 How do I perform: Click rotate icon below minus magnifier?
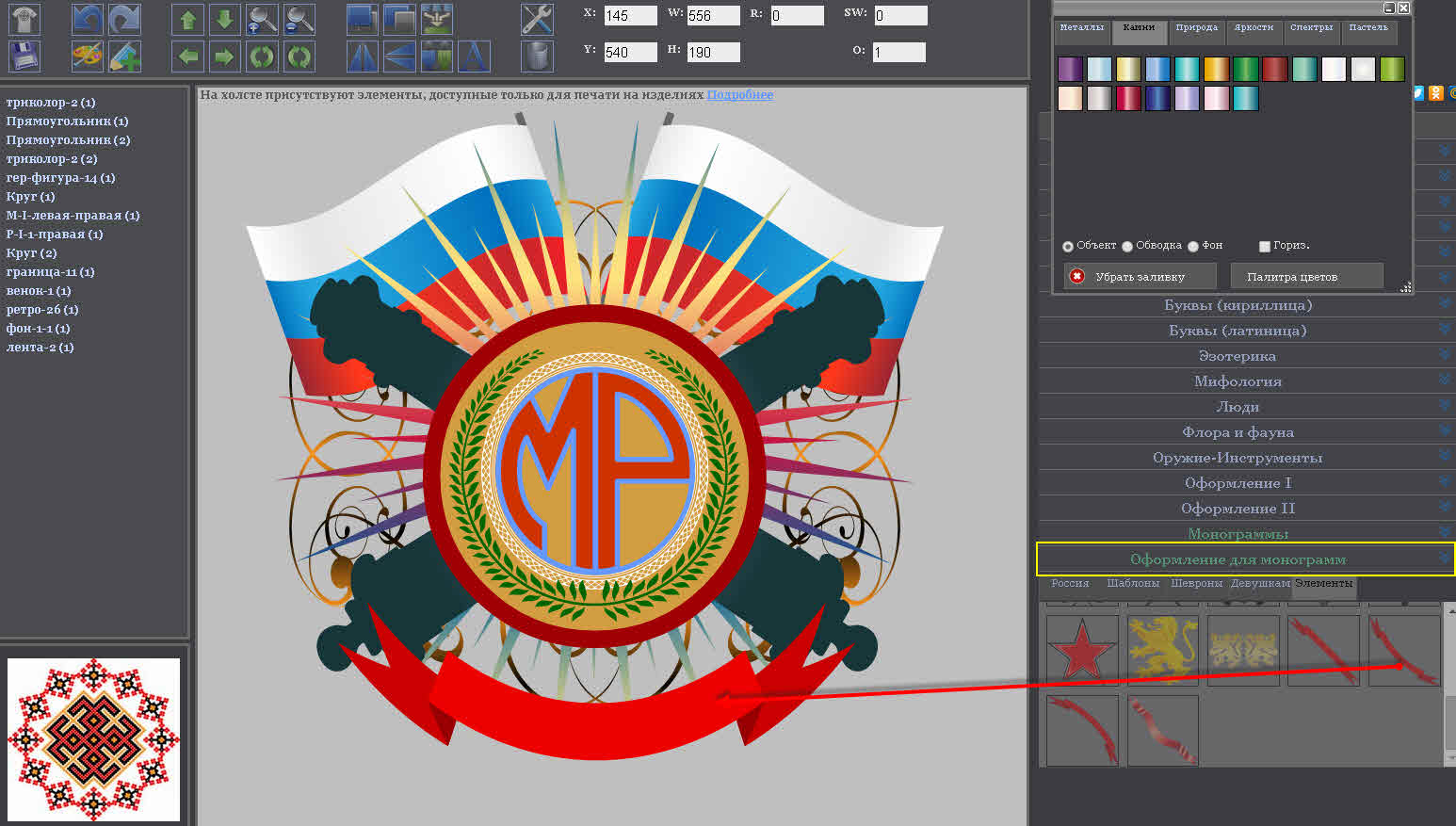299,57
